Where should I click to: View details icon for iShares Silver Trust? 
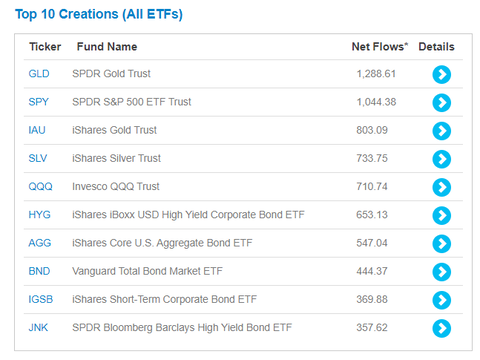pos(442,159)
